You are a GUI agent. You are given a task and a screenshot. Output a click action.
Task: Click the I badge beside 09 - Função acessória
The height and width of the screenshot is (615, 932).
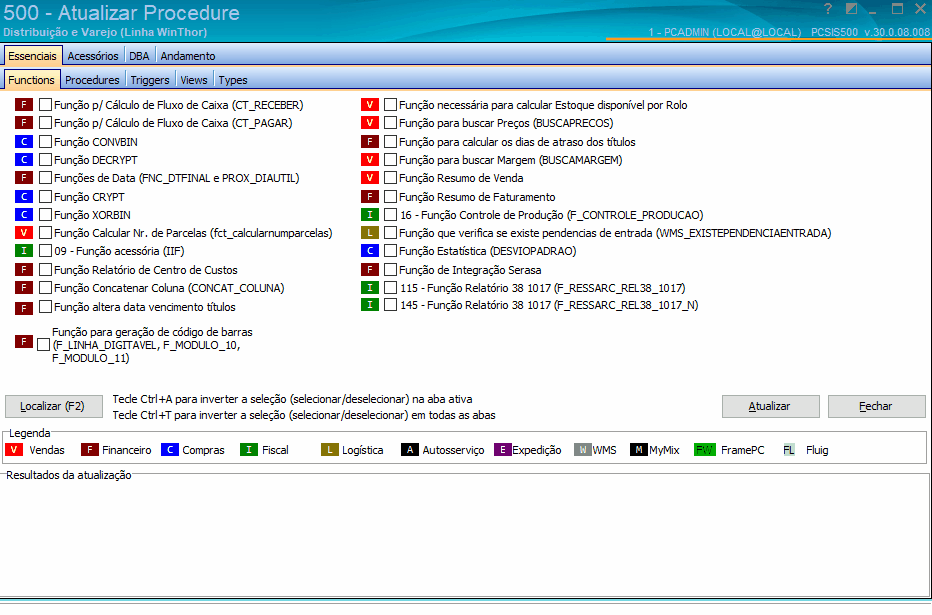(x=24, y=251)
